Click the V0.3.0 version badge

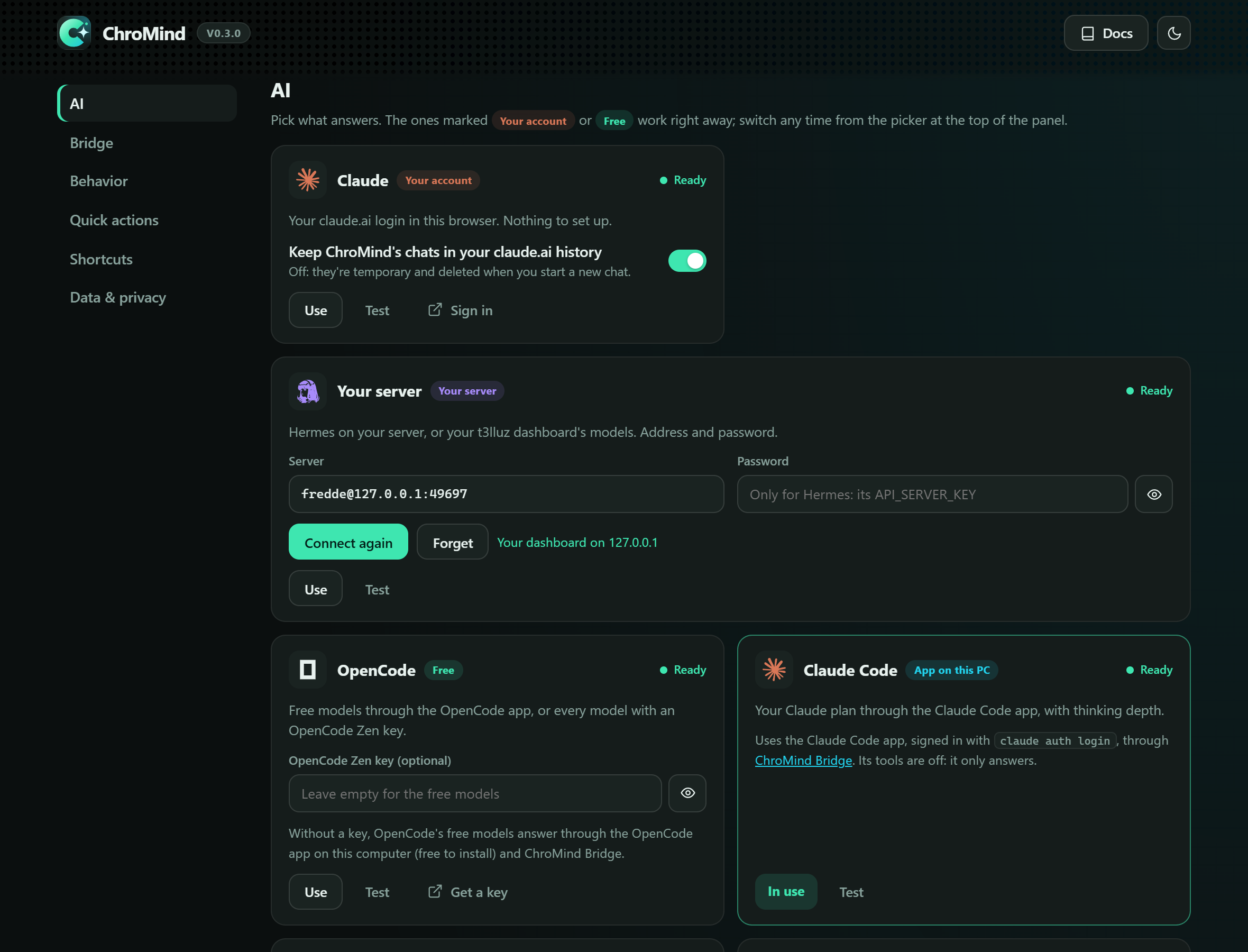(x=223, y=33)
